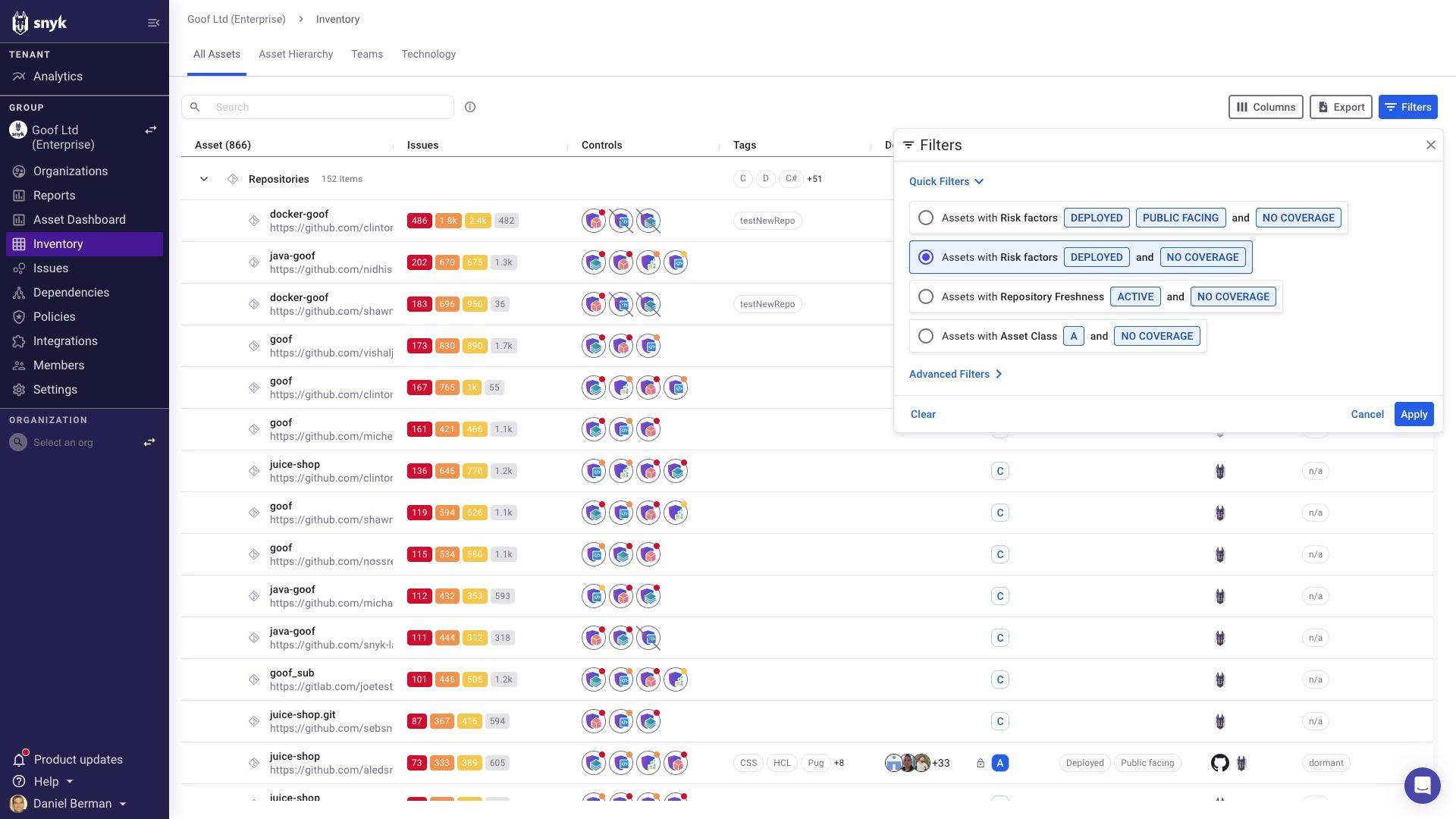This screenshot has width=1456, height=819.
Task: Open Issues in sidebar
Action: [84, 268]
